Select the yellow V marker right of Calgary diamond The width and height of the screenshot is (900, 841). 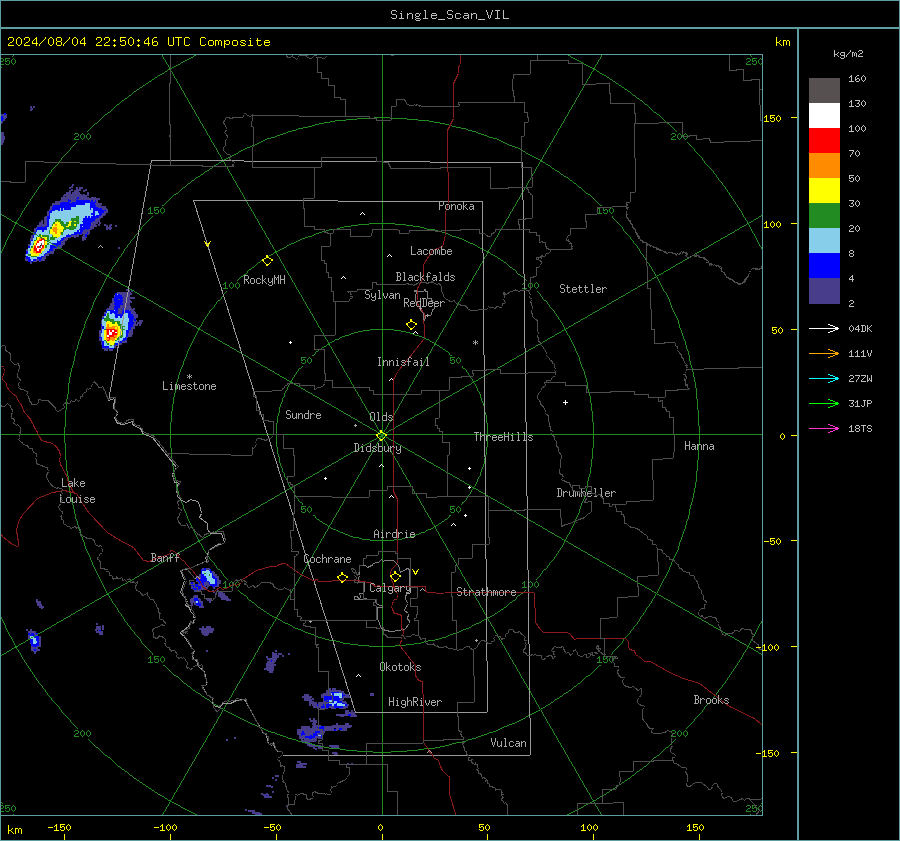(x=416, y=572)
